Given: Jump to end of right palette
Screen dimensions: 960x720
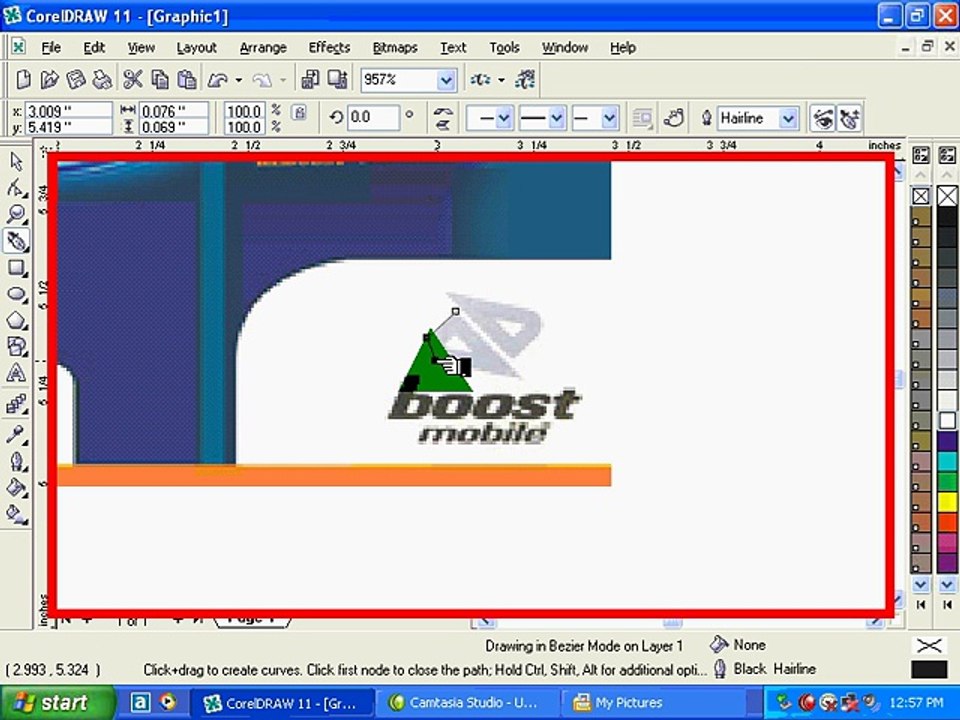Looking at the screenshot, I should pos(947,605).
